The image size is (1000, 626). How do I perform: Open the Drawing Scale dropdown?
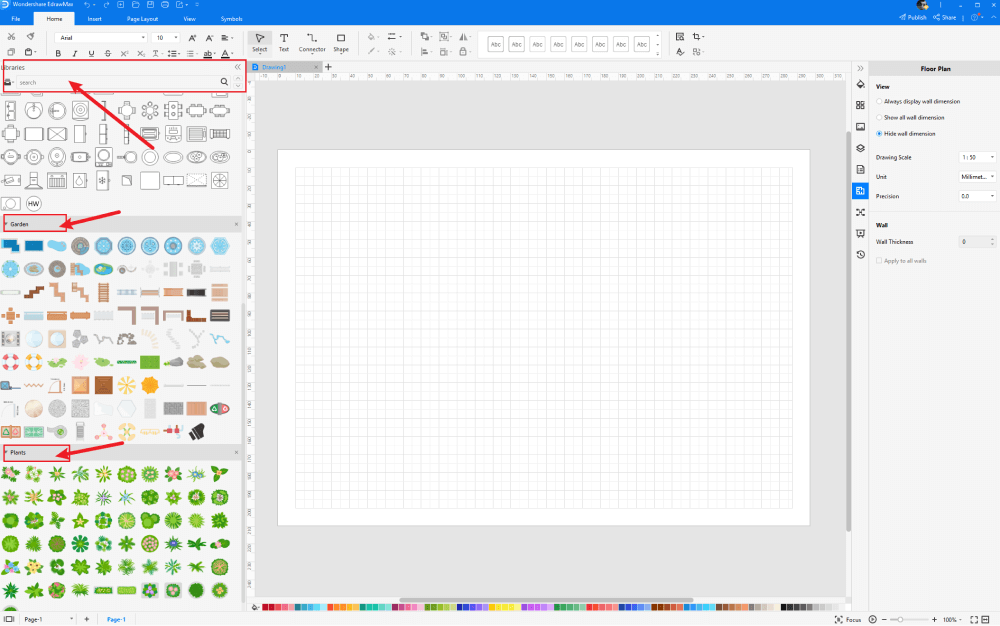(977, 157)
